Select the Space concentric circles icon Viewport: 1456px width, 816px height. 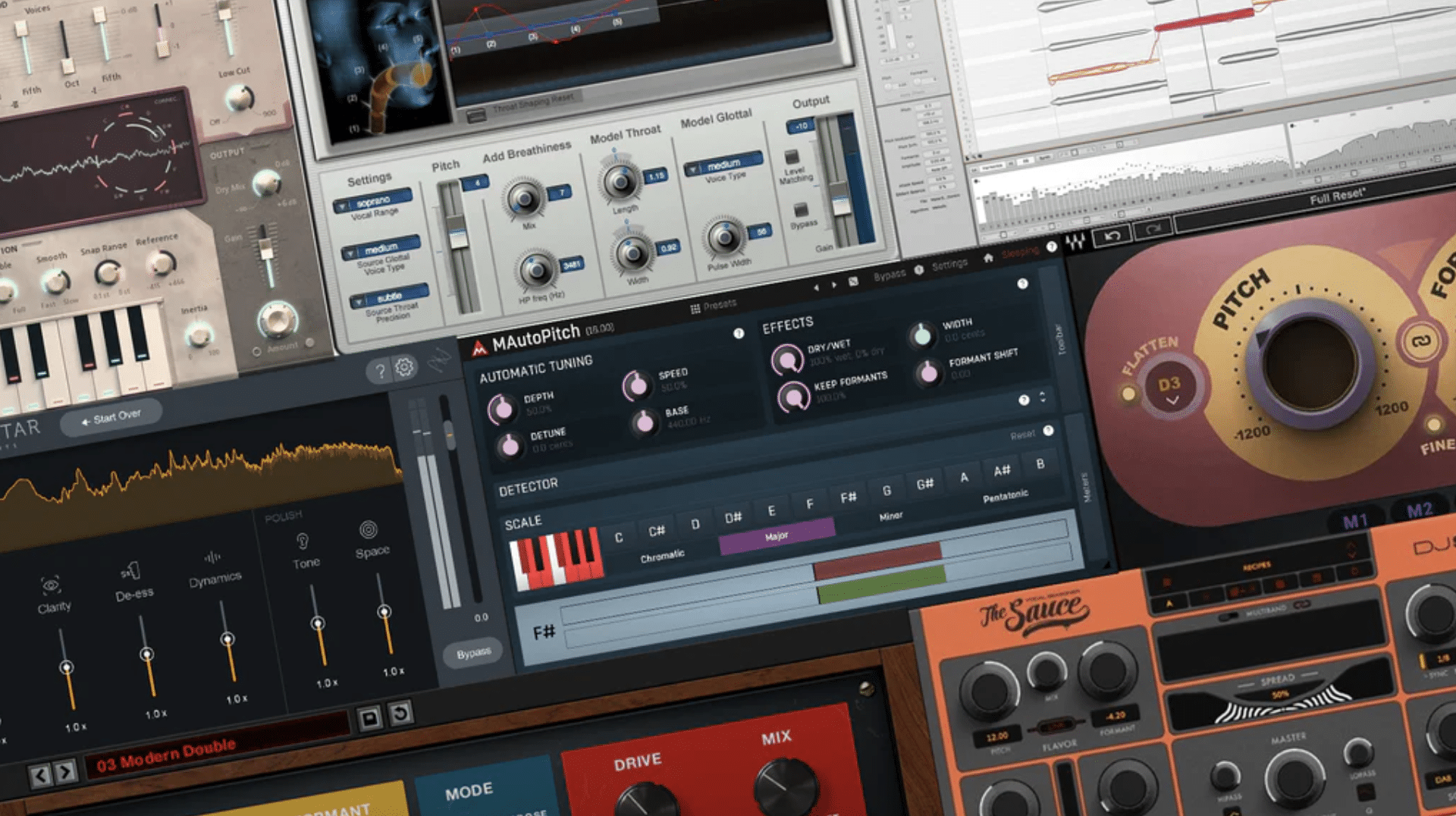coord(369,529)
